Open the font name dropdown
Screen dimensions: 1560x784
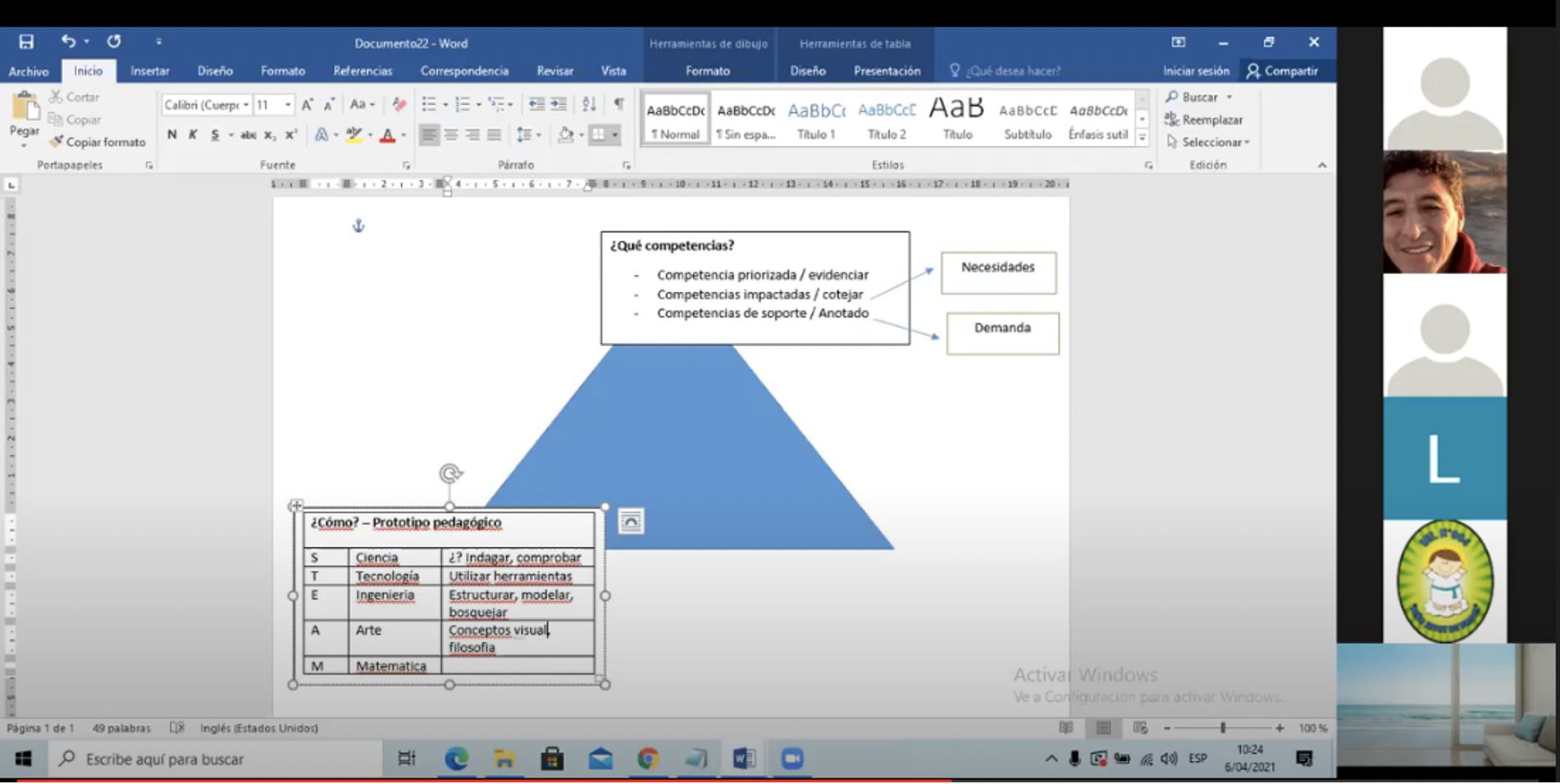[x=245, y=105]
